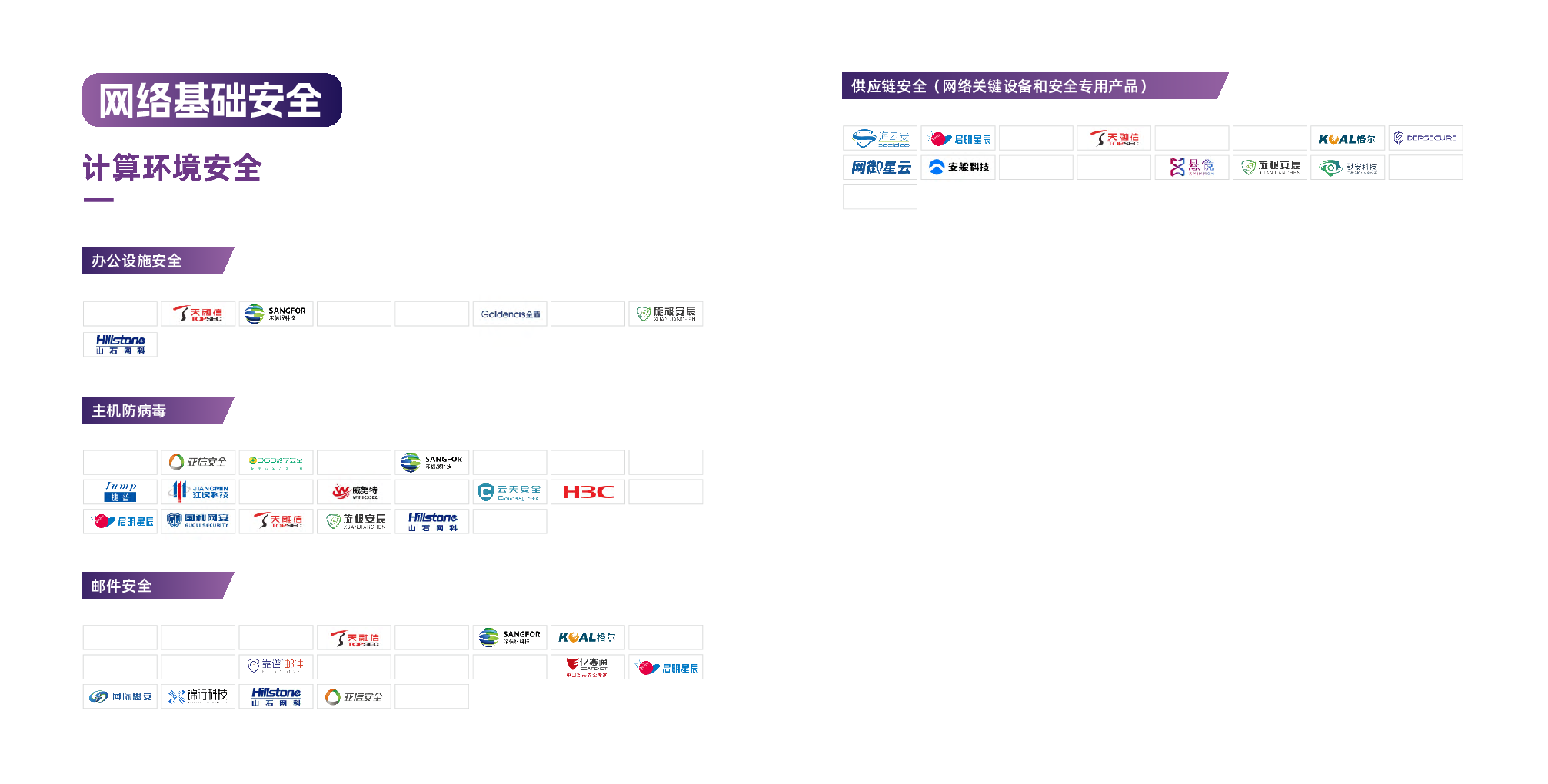Click the KOAL格尔 logo under 供应链安全
This screenshot has height=784, width=1548.
tap(1348, 138)
